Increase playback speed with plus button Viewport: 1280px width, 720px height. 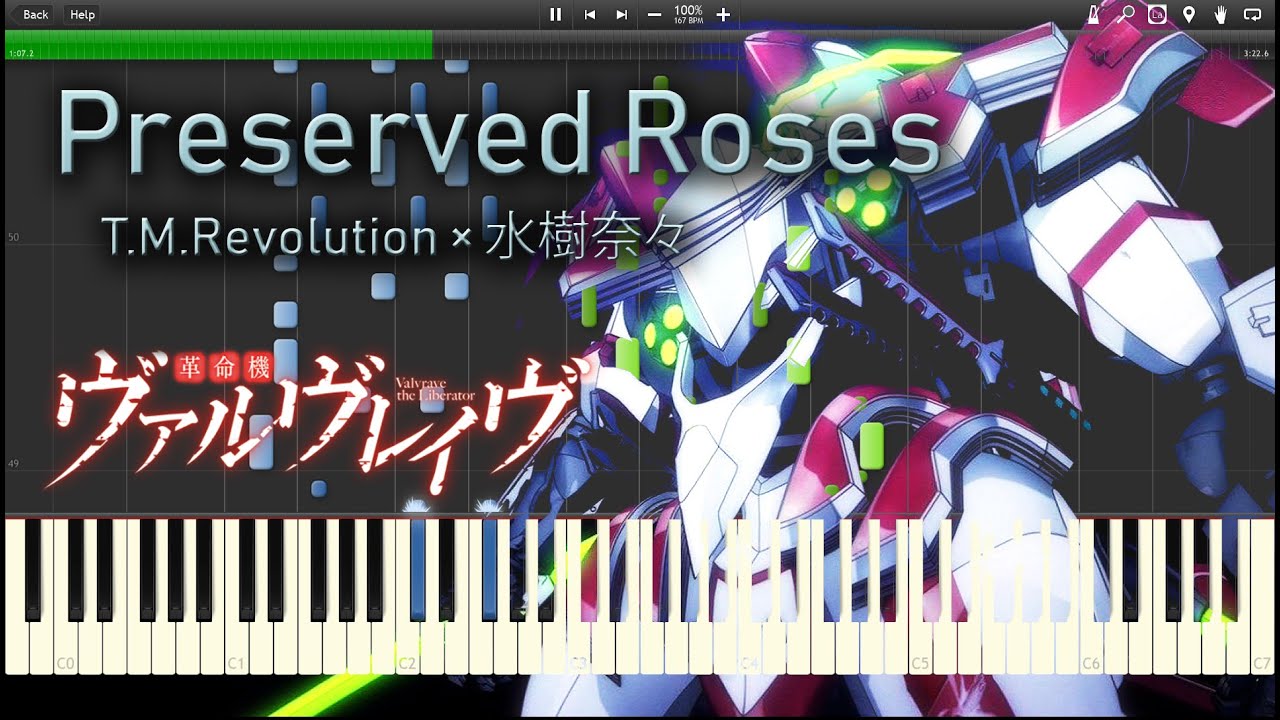723,14
